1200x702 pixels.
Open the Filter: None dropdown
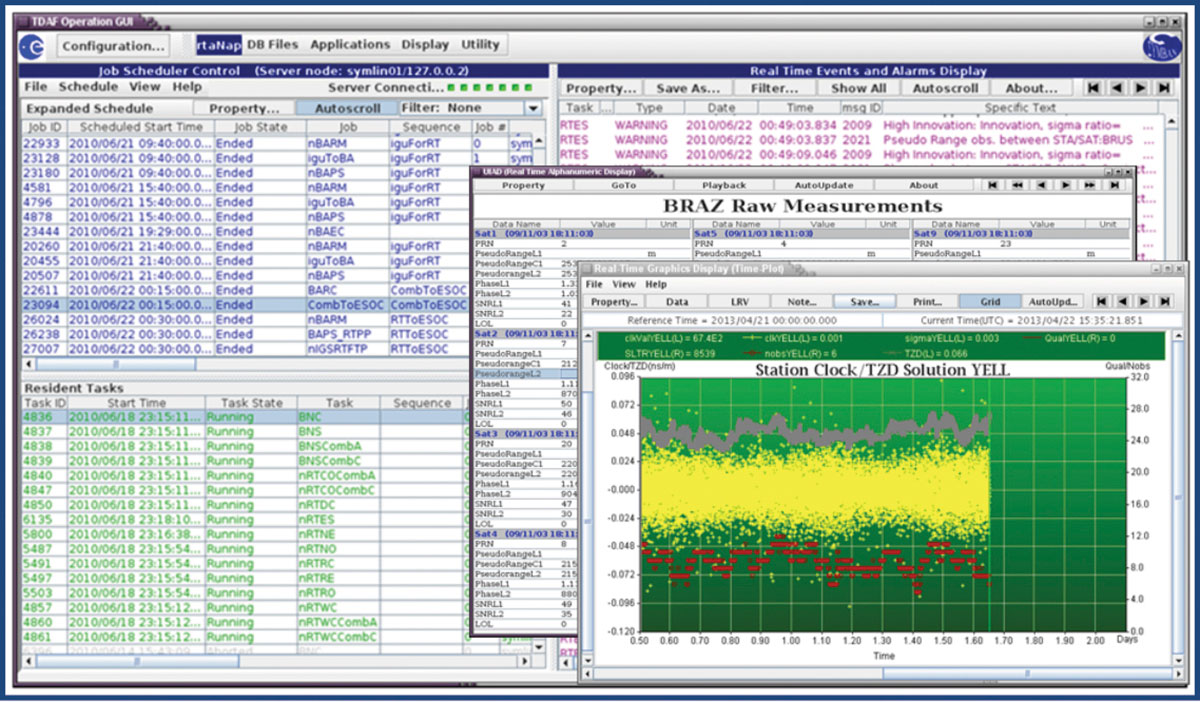[533, 108]
